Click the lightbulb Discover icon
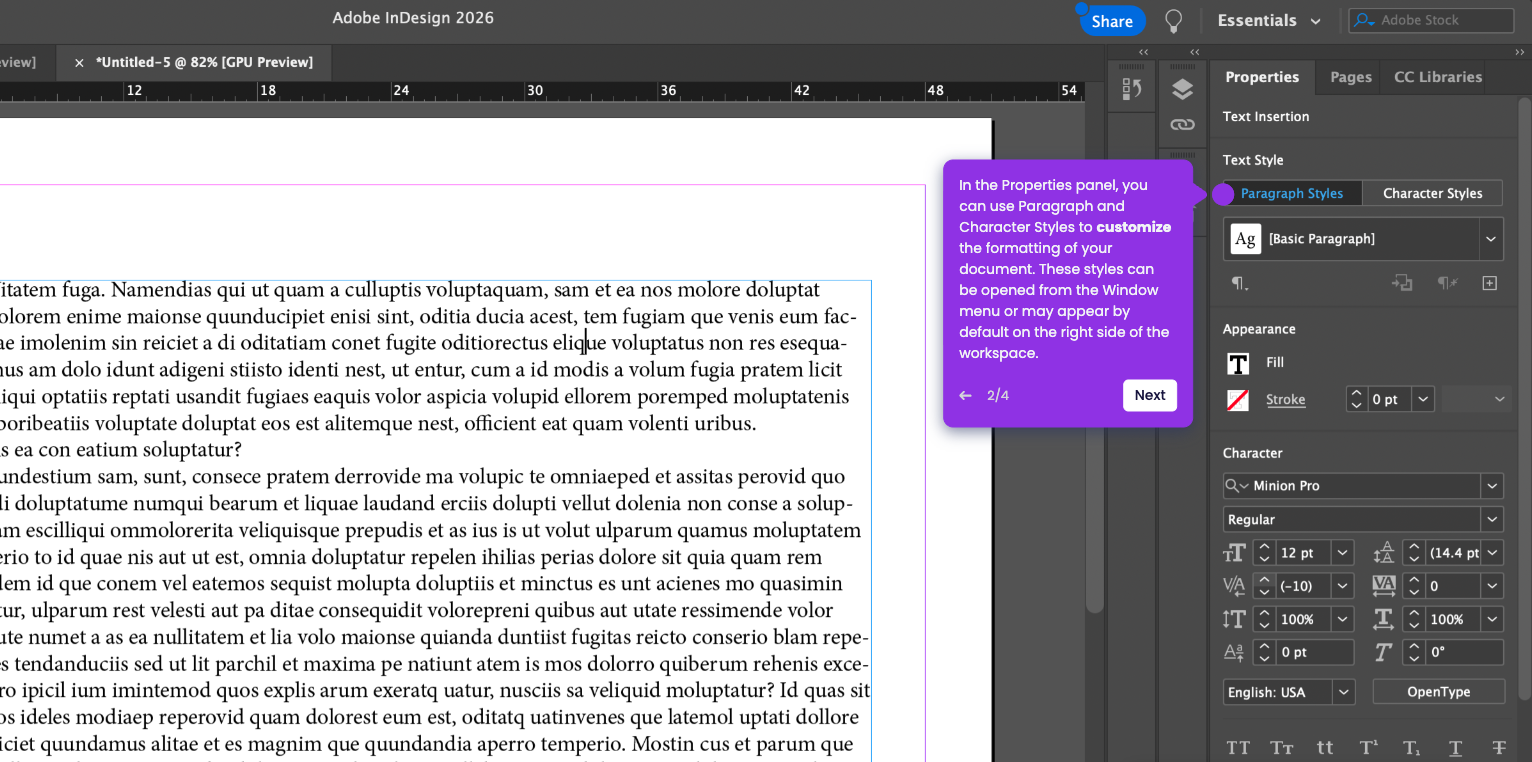 (x=1174, y=21)
